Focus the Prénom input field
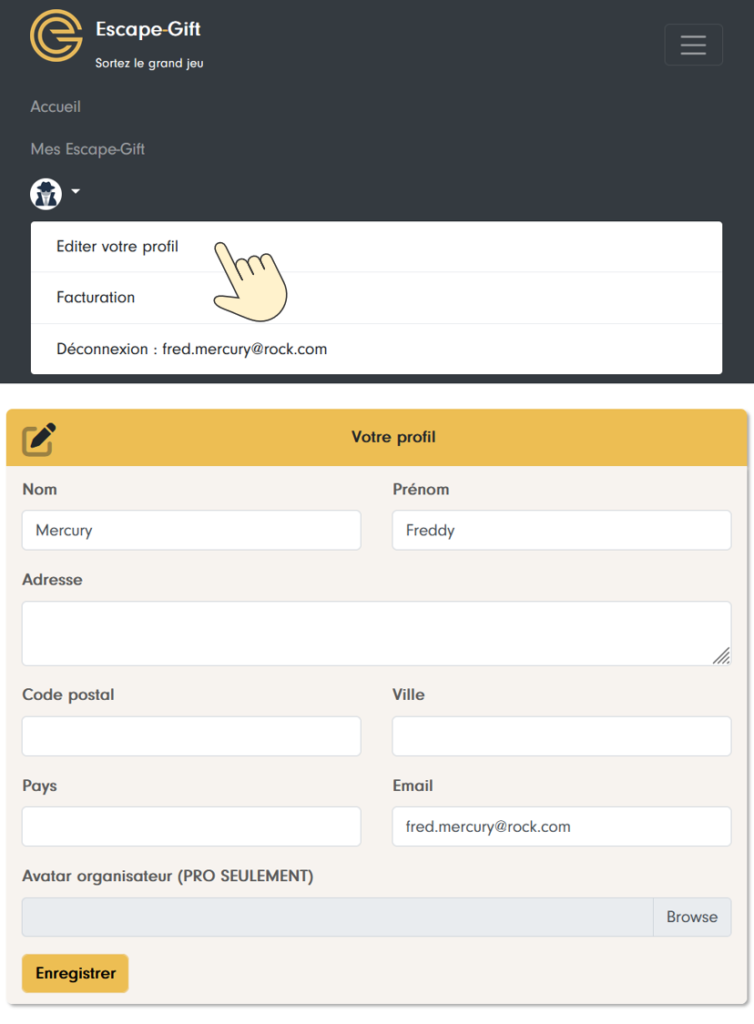The image size is (754, 1024). click(x=561, y=530)
